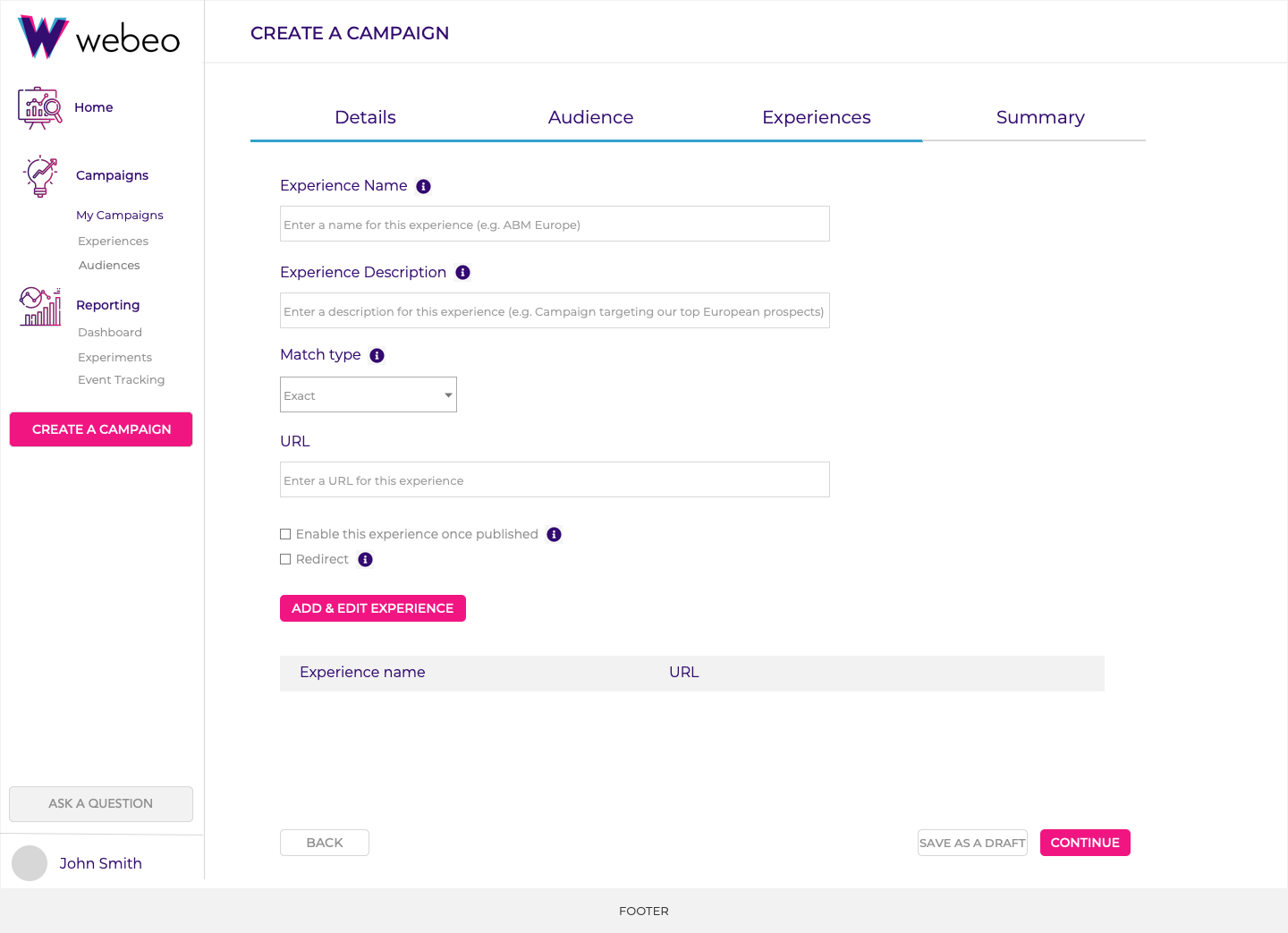Focus the Experience Name input field
Screen dimensions: 1288x933
(555, 224)
